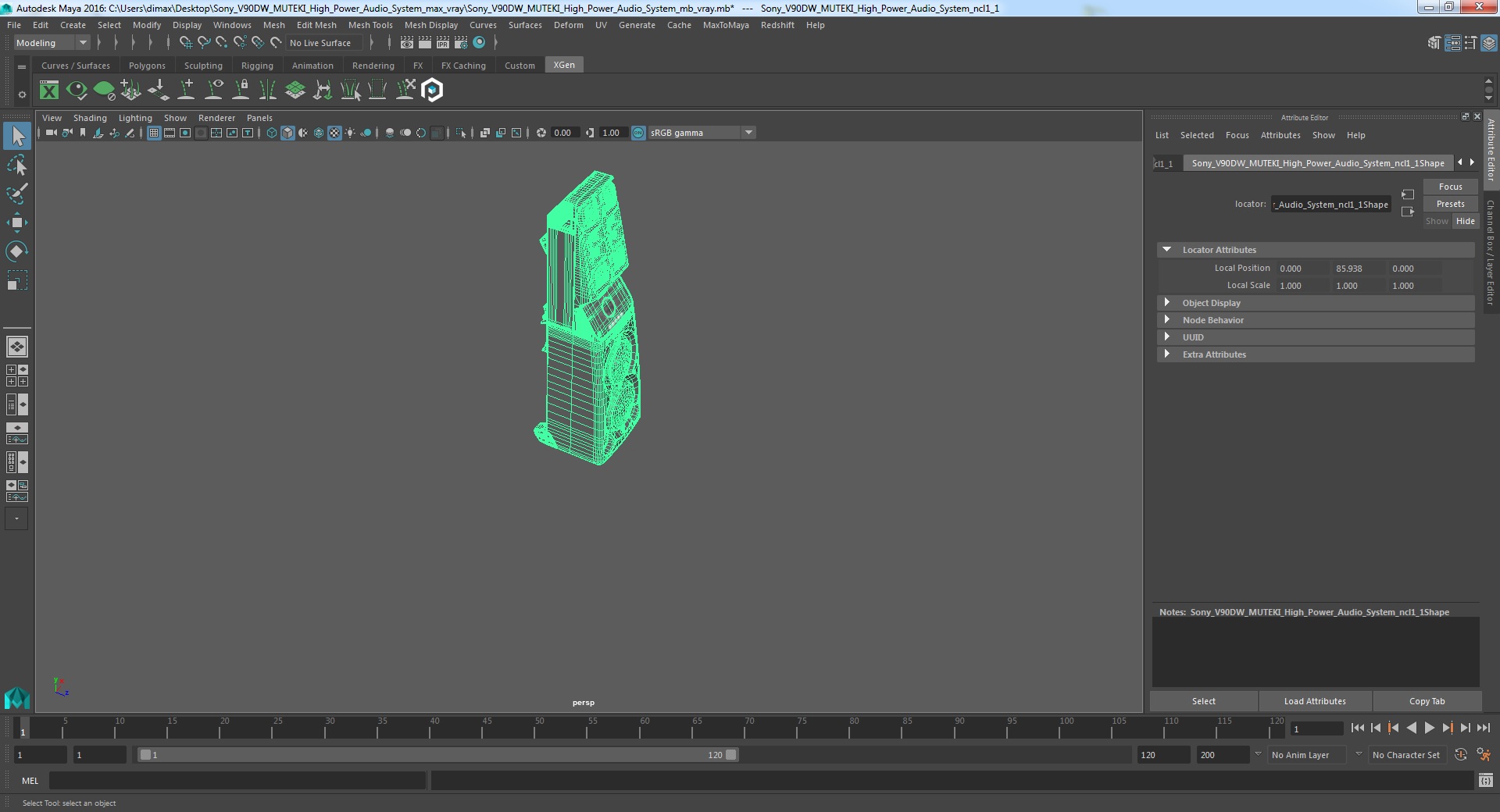Open the Redshift menu
The width and height of the screenshot is (1500, 812).
[x=777, y=25]
